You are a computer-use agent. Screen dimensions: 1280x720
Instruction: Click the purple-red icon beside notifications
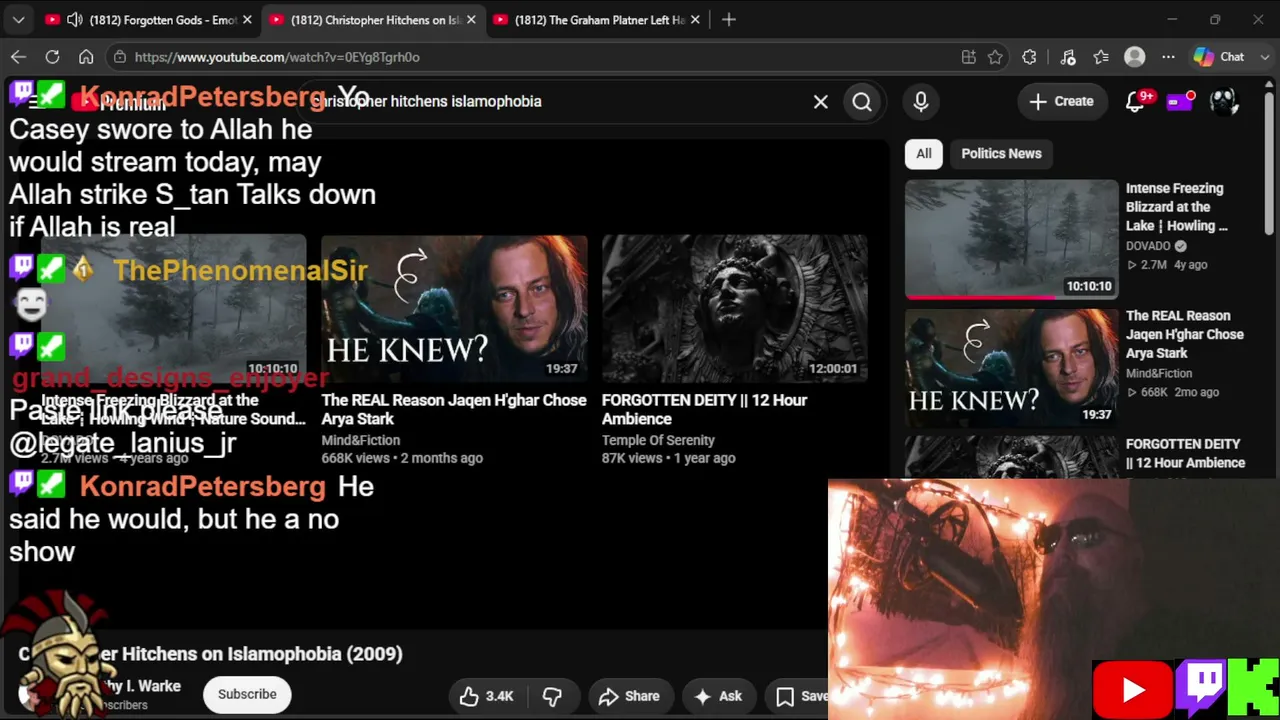(1181, 101)
